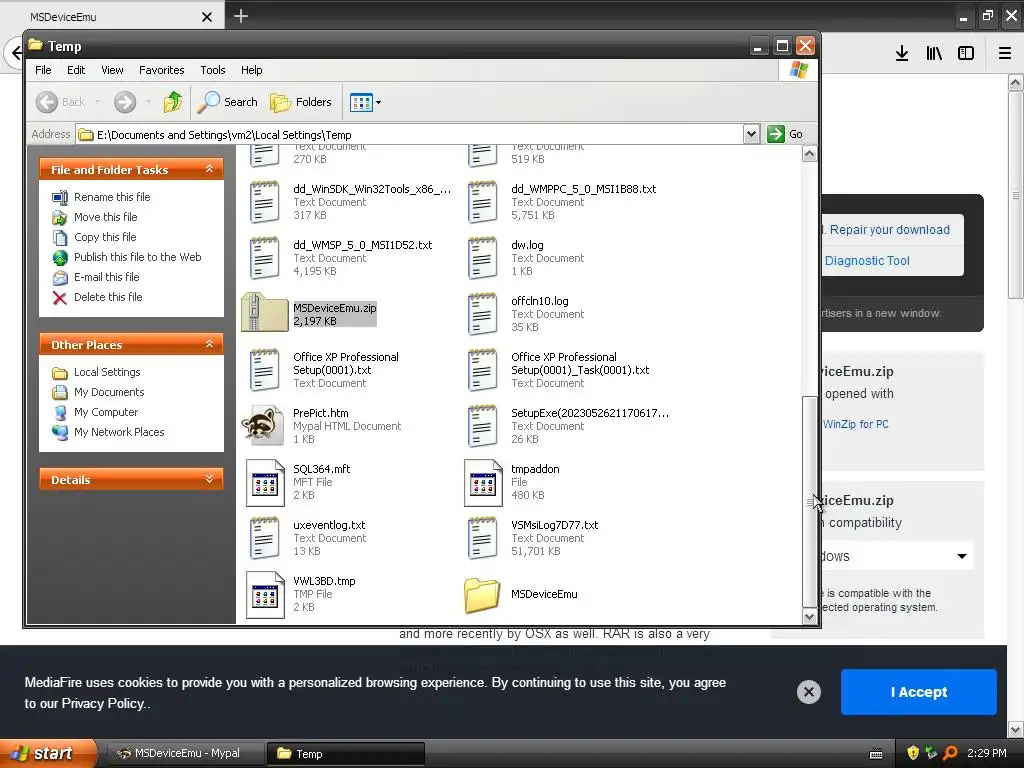Select tmpaddon file icon
This screenshot has width=1024, height=768.
[x=483, y=482]
